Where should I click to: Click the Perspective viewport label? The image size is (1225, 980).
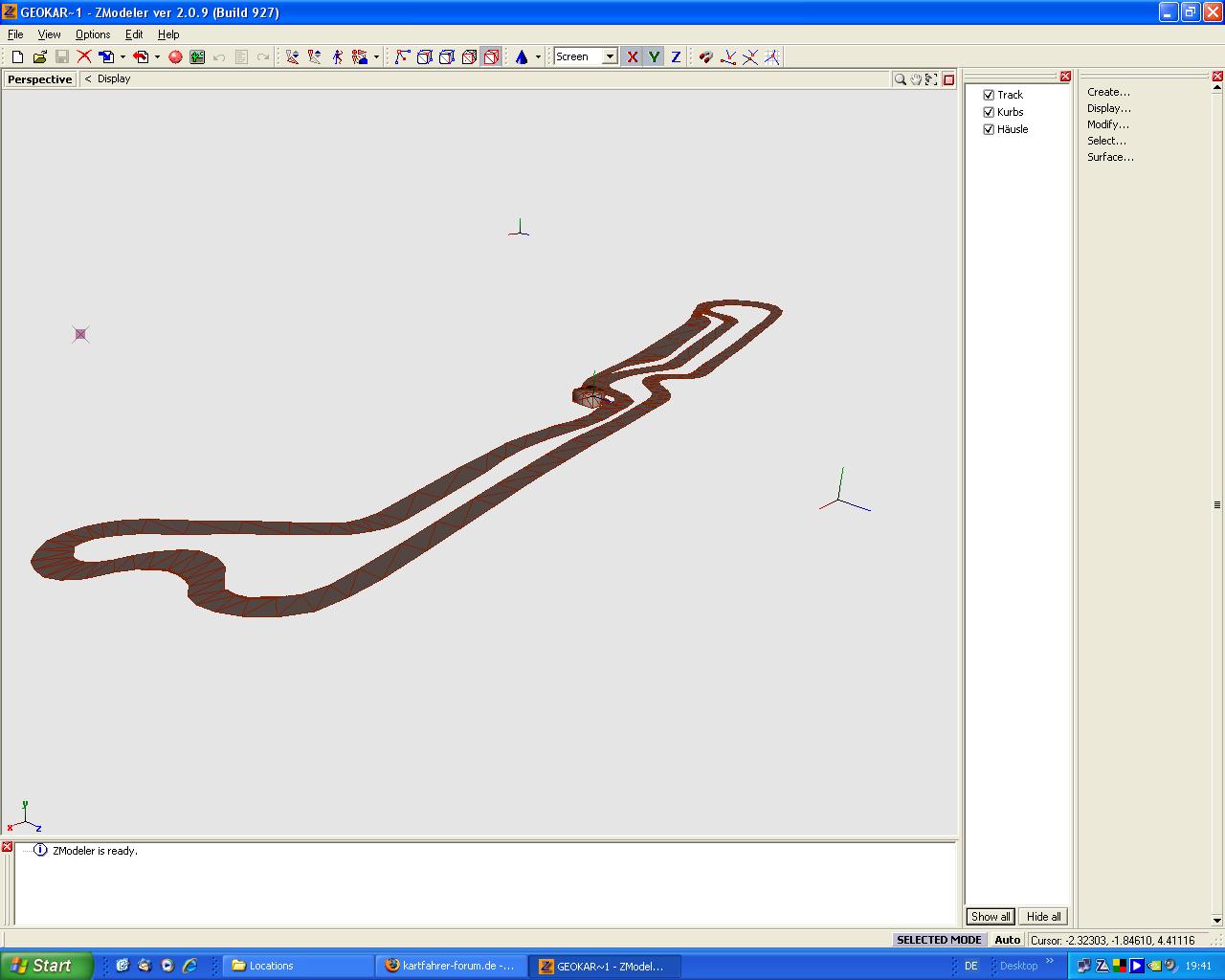coord(40,79)
